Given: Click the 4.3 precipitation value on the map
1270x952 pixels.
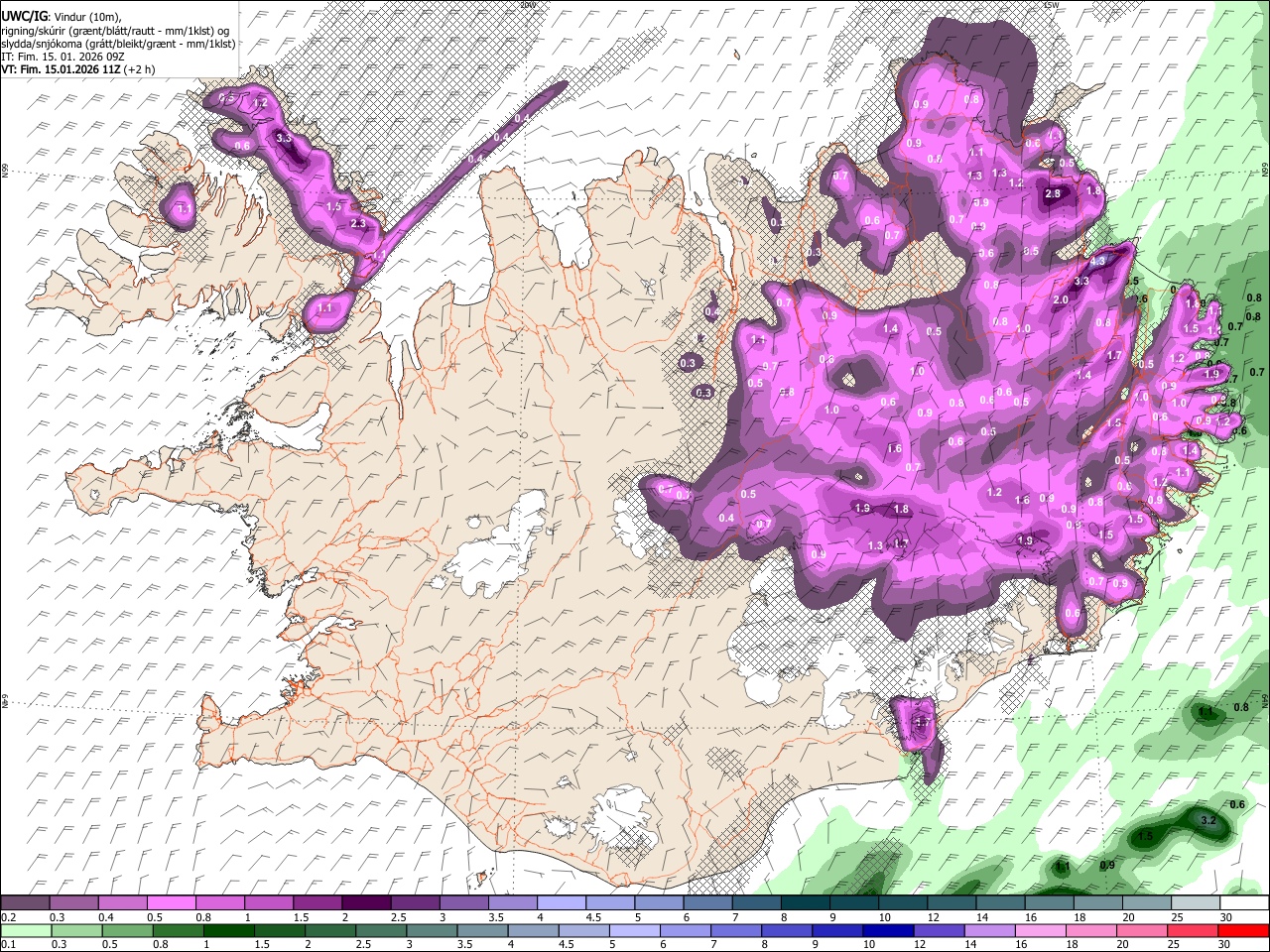Looking at the screenshot, I should pyautogui.click(x=1097, y=261).
